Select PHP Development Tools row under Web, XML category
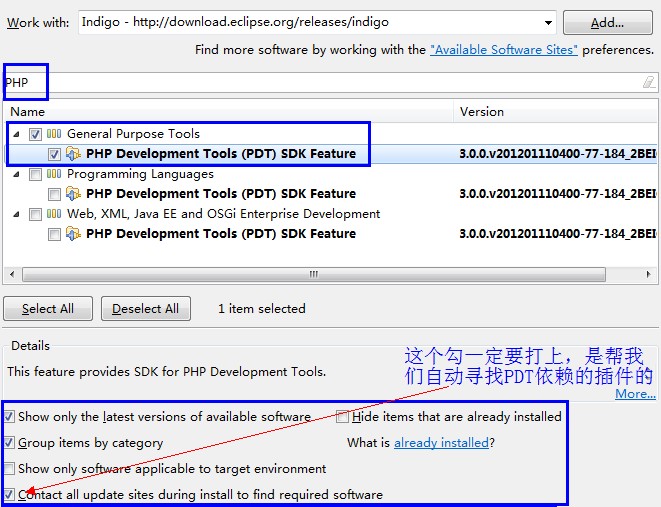 pyautogui.click(x=221, y=234)
